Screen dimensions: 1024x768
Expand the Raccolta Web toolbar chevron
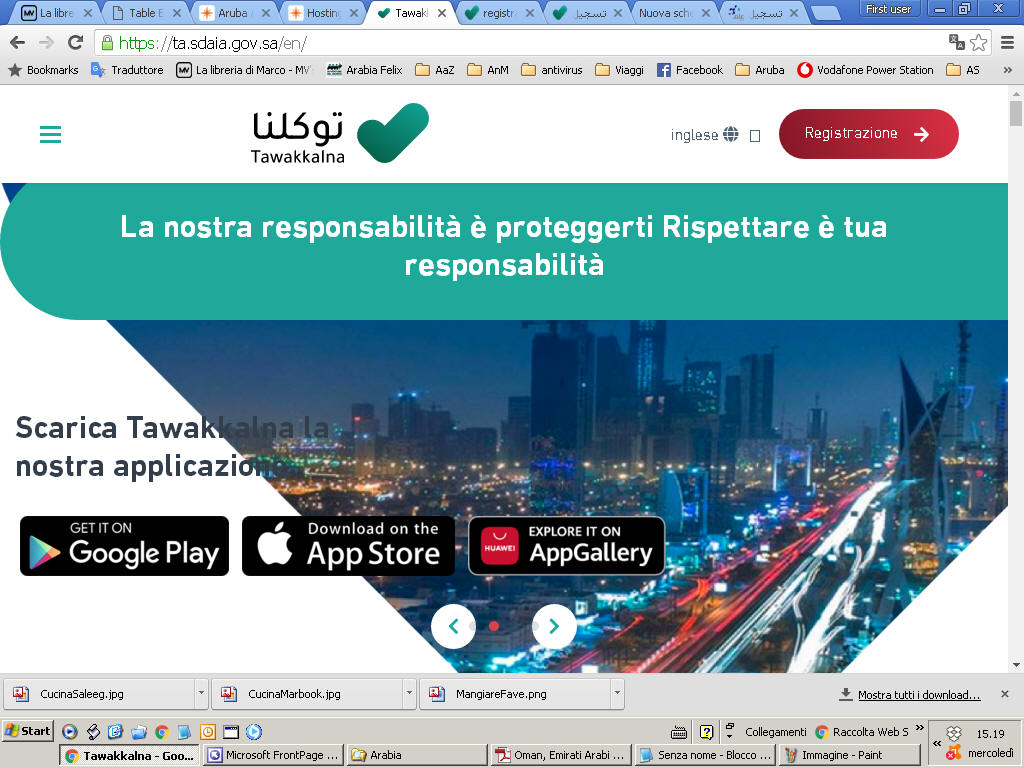(920, 728)
